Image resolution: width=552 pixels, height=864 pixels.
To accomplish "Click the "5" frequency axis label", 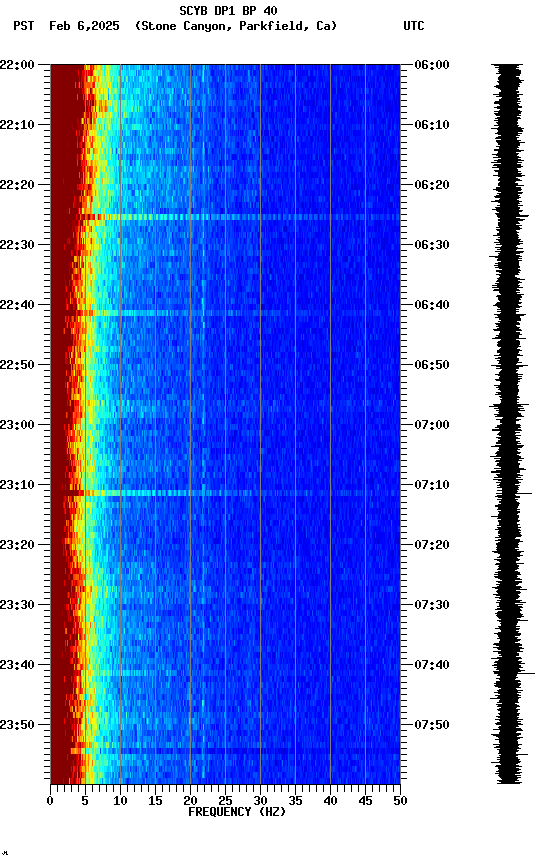I will coord(85,802).
